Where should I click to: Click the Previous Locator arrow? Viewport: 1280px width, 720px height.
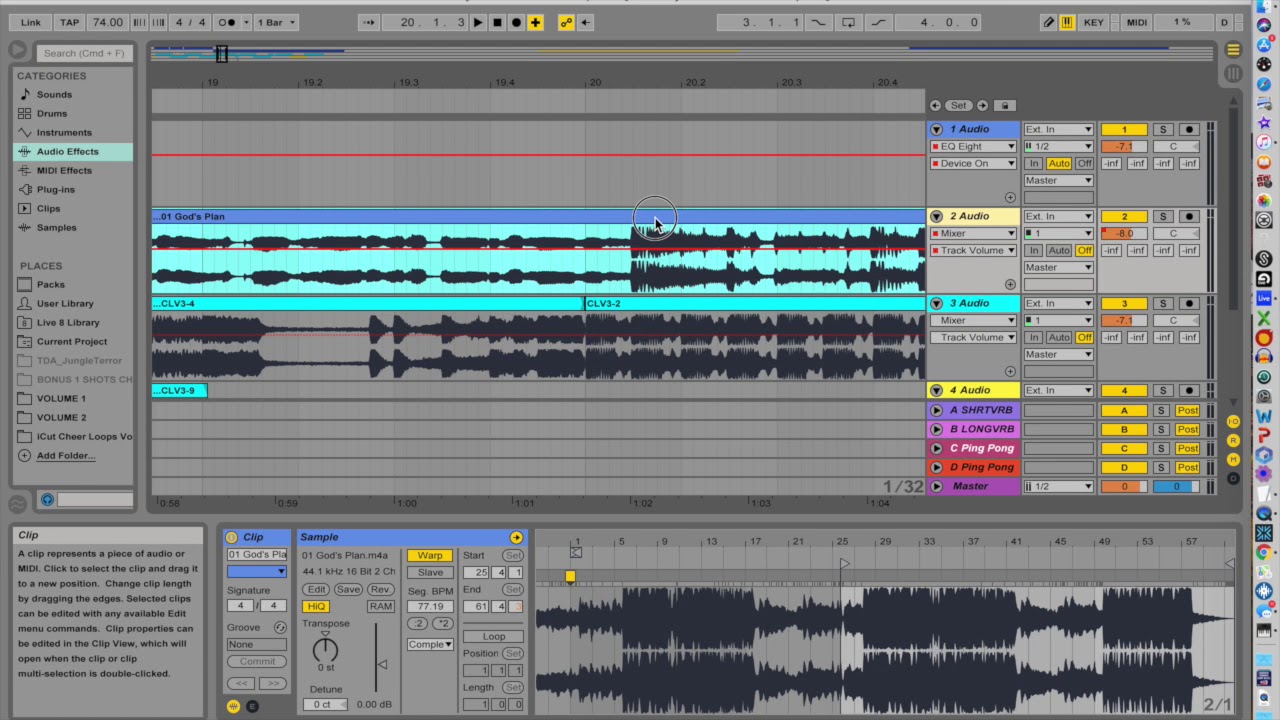point(935,105)
